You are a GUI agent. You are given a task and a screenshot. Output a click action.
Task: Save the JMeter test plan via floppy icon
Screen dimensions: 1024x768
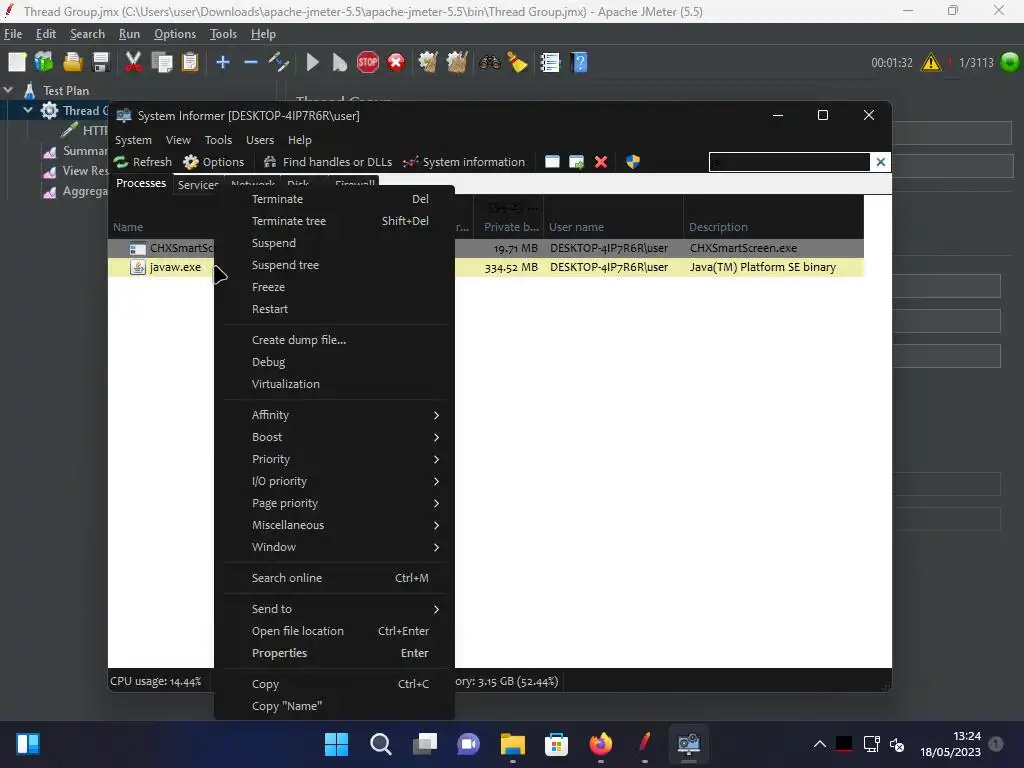click(x=101, y=63)
